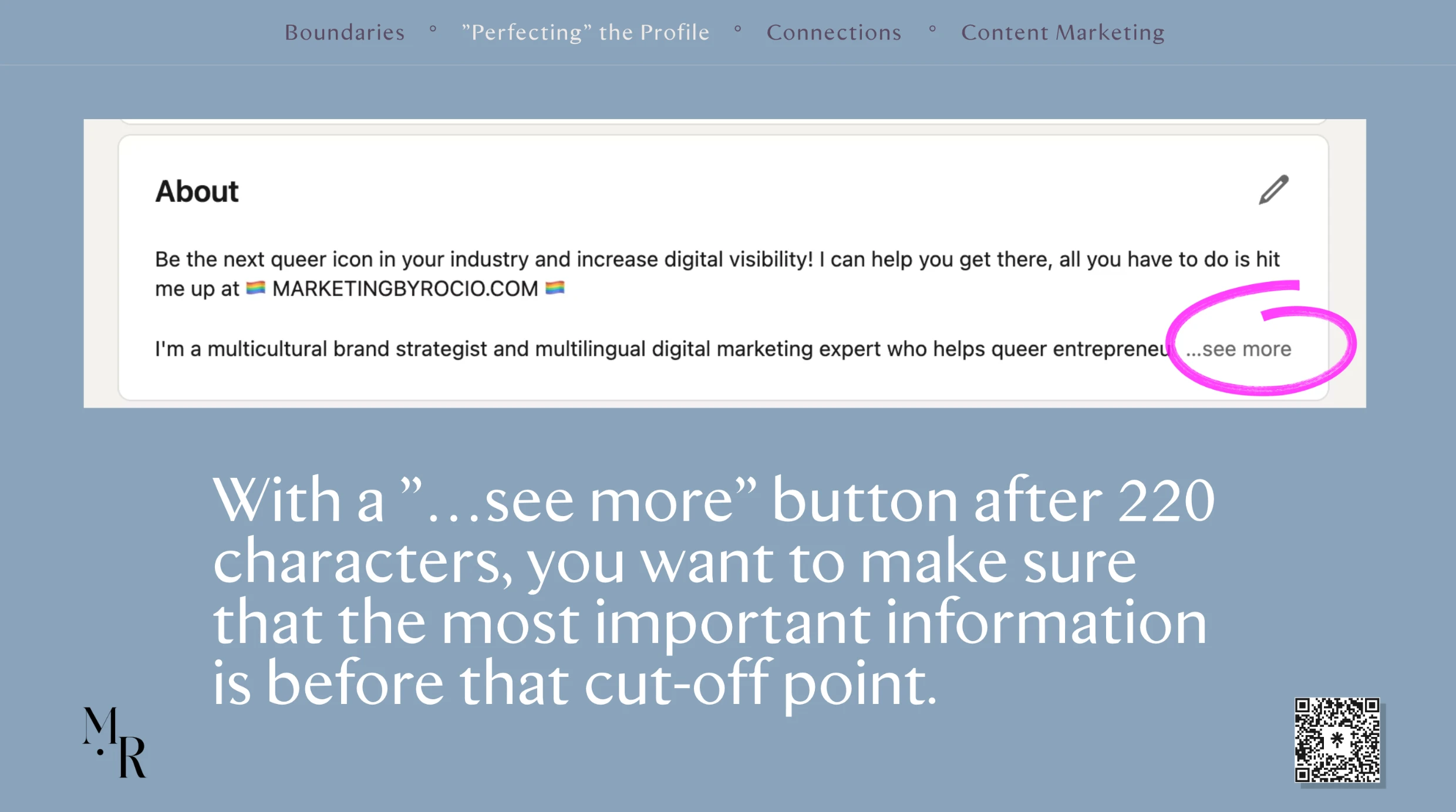Click the pink hand-drawn circle annotation
This screenshot has height=812, width=1456.
[1261, 338]
